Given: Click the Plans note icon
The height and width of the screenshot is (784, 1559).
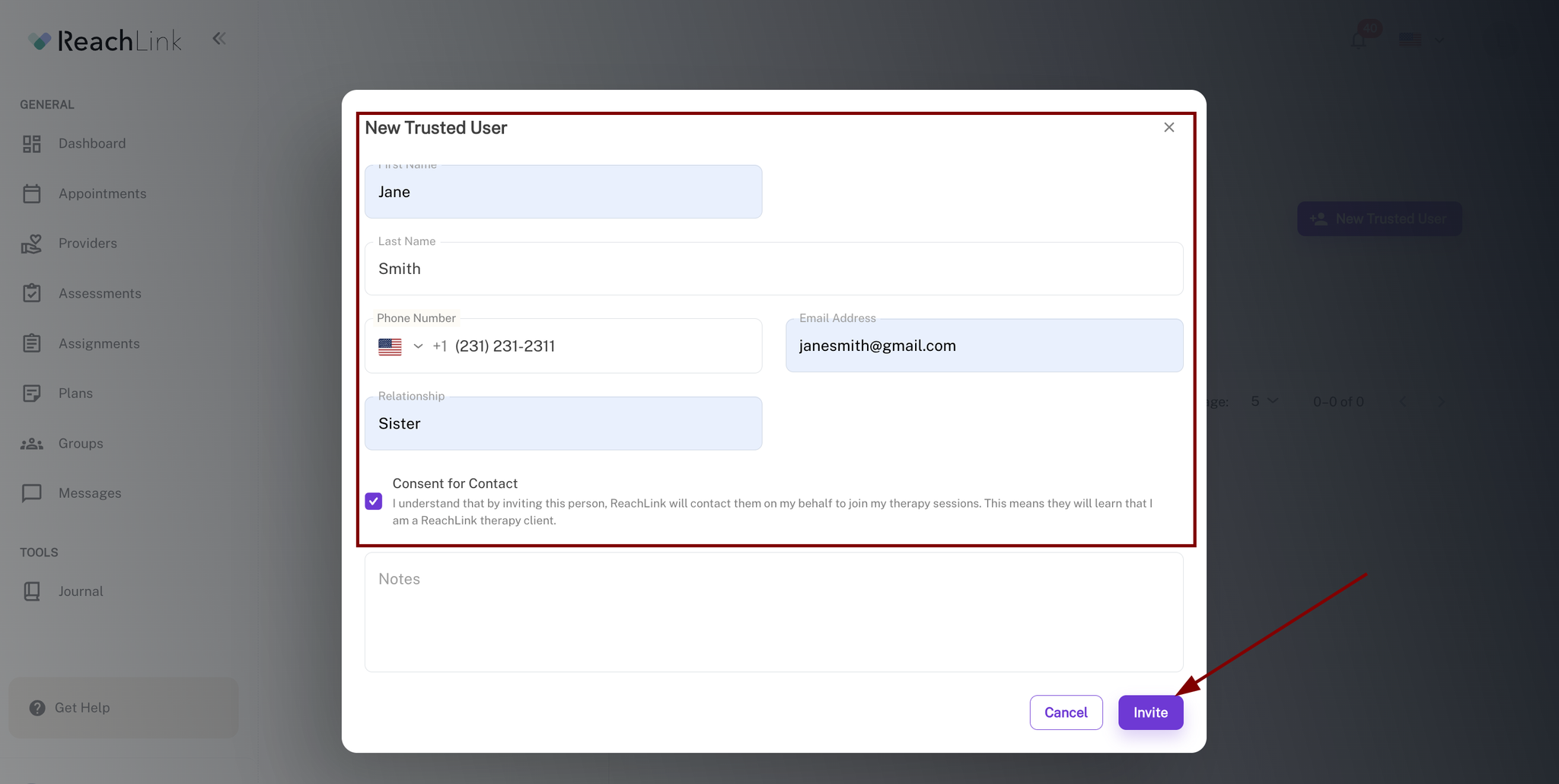Looking at the screenshot, I should [32, 394].
